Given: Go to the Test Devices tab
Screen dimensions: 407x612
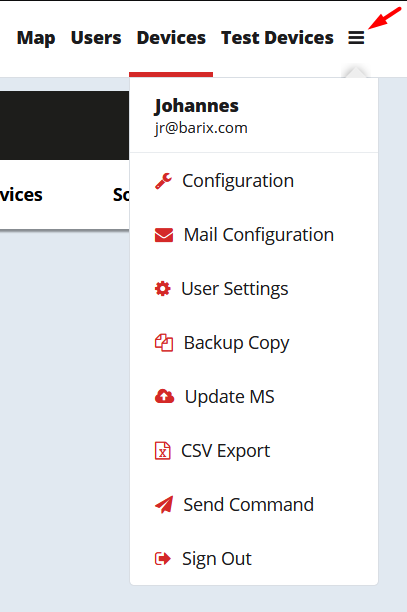Looking at the screenshot, I should pos(277,38).
